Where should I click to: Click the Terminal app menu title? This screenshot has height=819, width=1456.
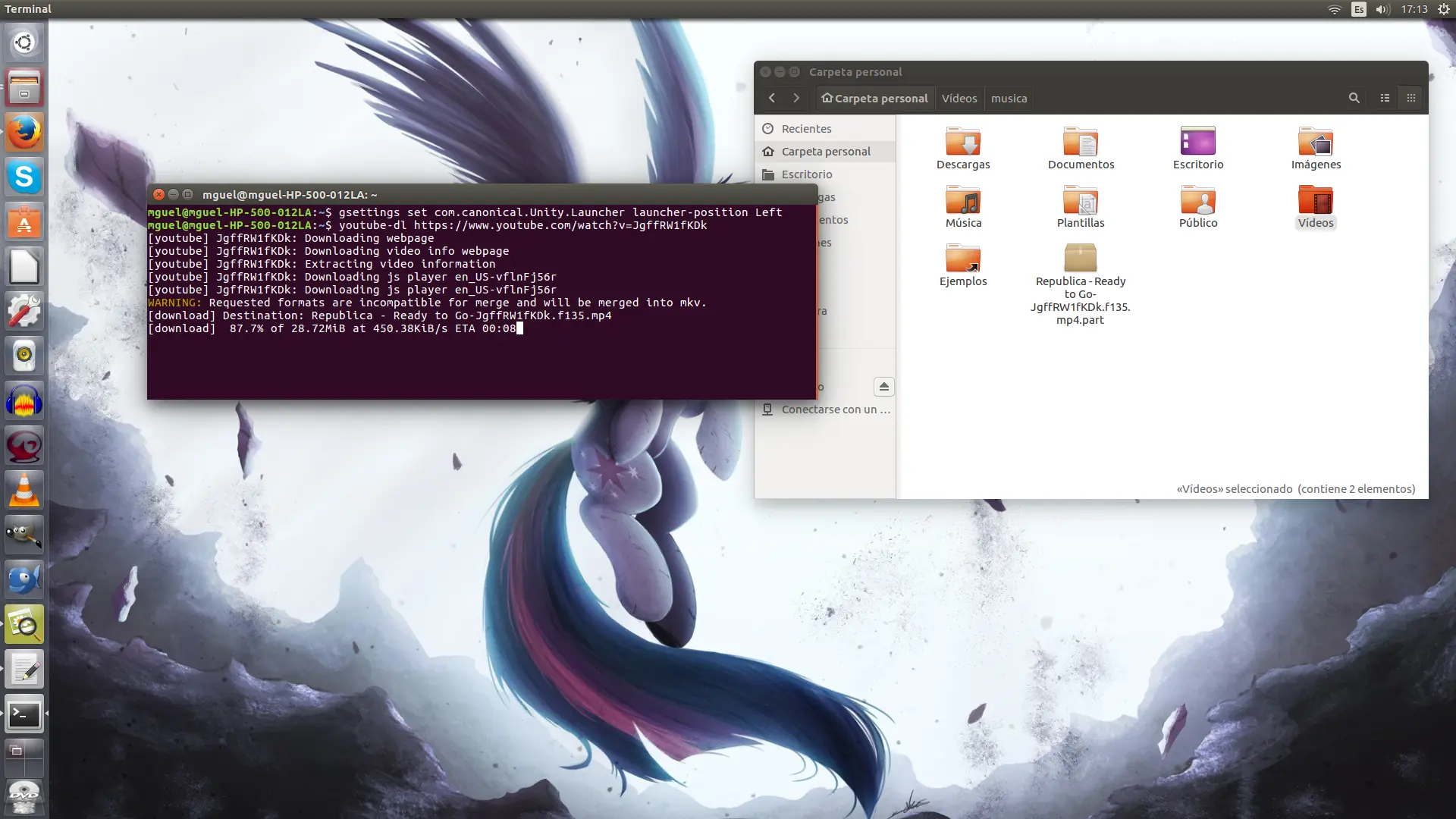point(30,8)
